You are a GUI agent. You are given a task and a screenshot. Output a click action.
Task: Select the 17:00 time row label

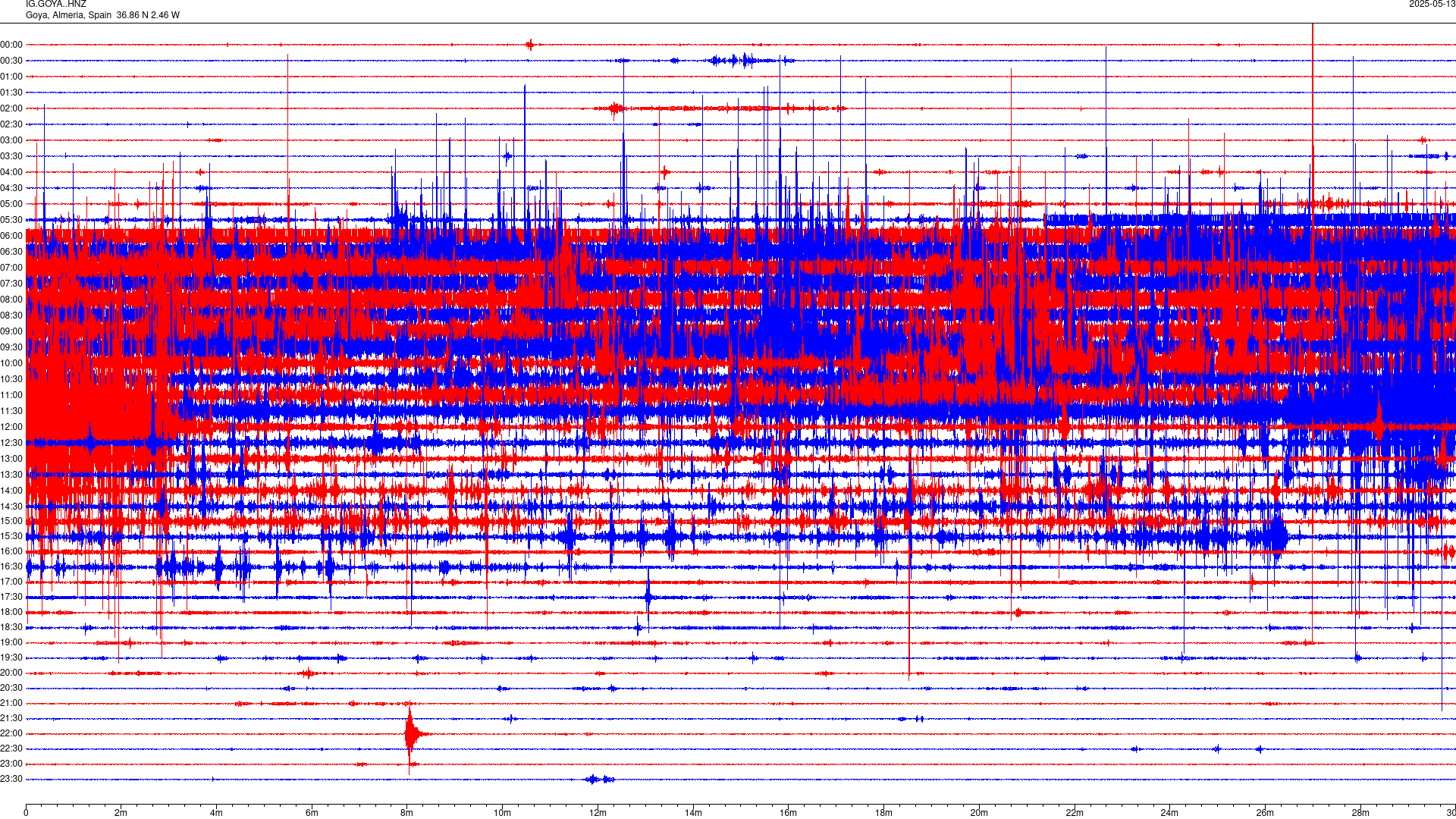(x=11, y=582)
